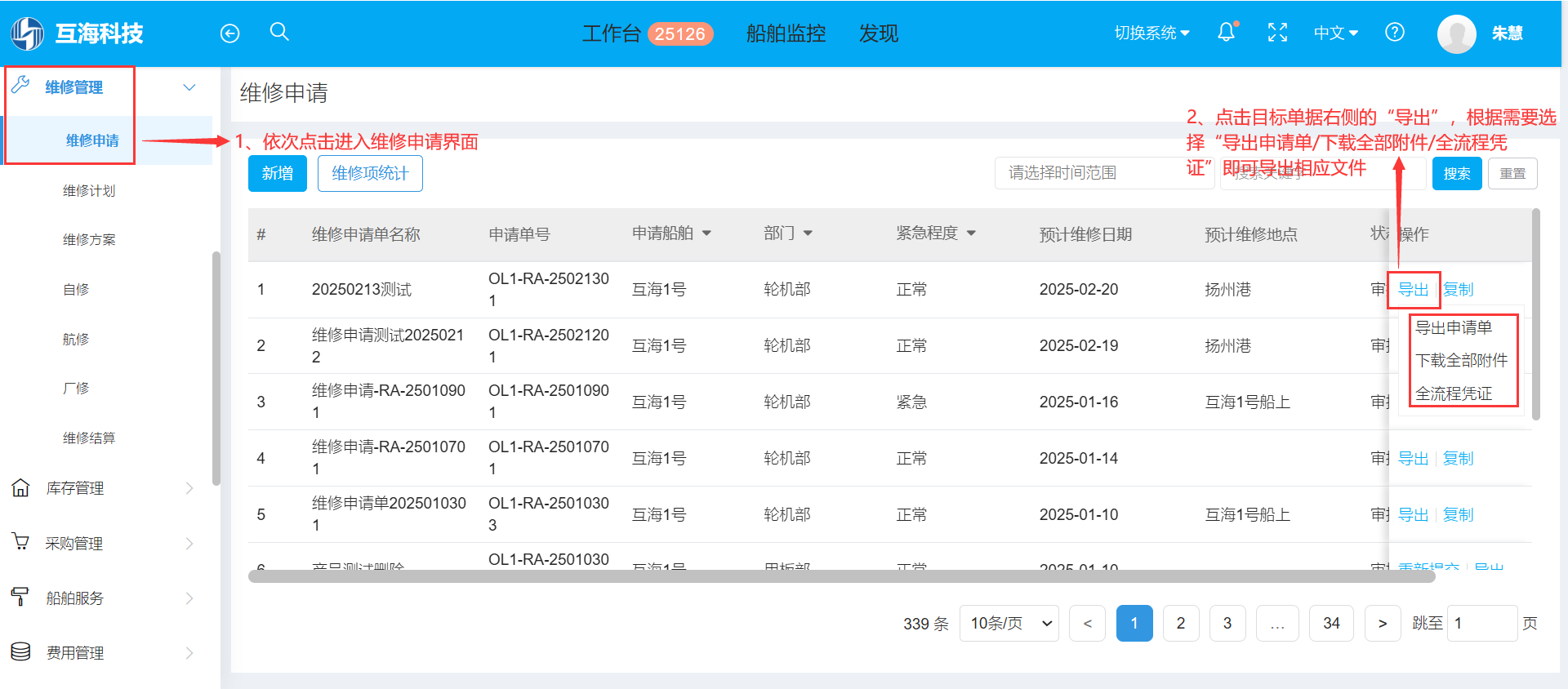
Task: Expand the 库存管理 chevron
Action: [x=189, y=488]
